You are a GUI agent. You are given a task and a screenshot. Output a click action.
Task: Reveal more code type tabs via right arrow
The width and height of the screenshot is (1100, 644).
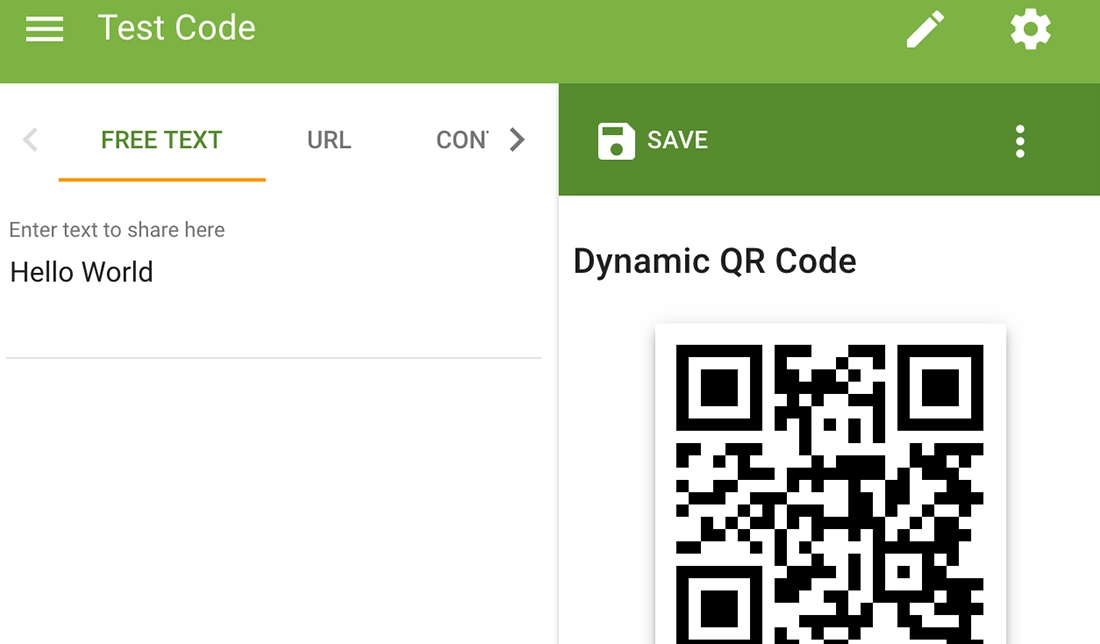coord(518,140)
